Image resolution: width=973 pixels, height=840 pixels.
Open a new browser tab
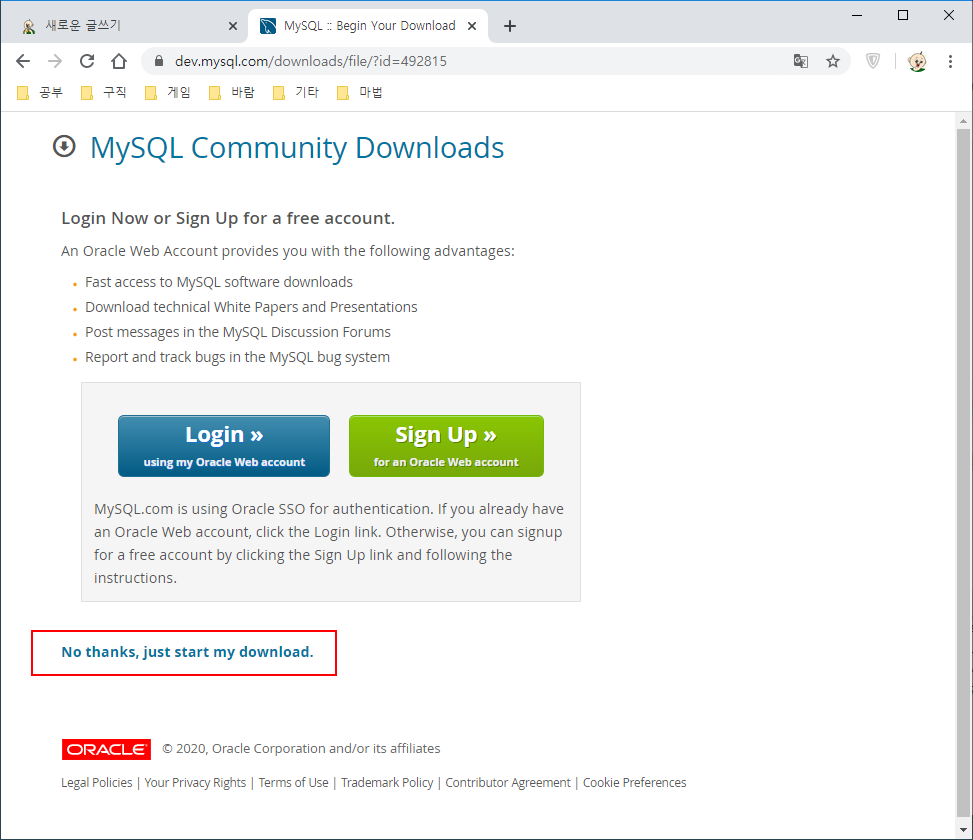pyautogui.click(x=509, y=26)
